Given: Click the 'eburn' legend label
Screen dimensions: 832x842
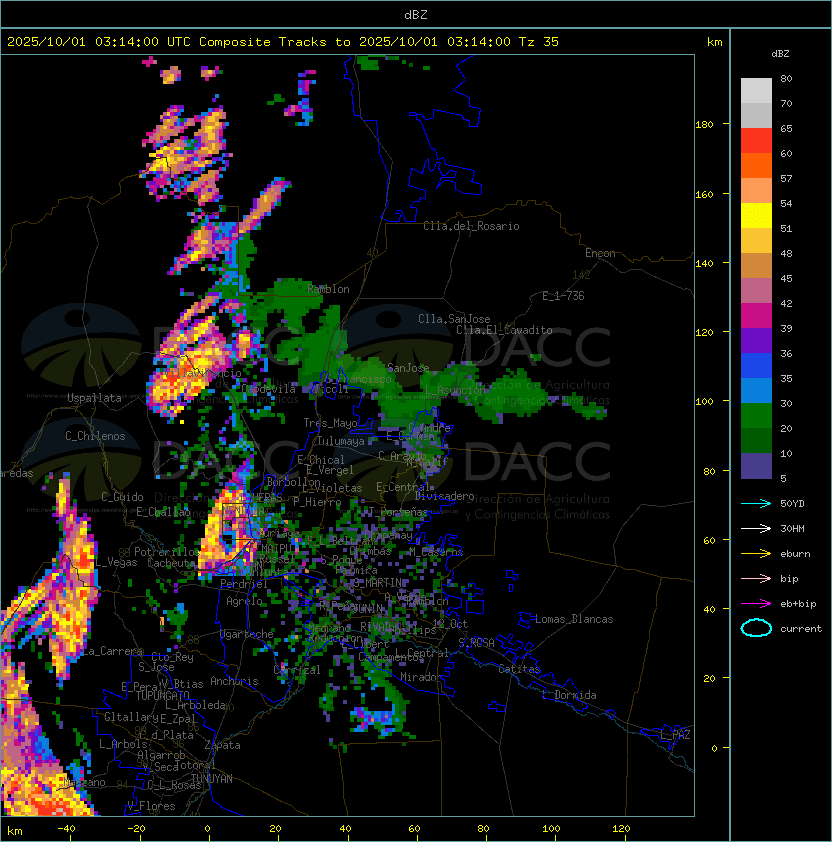Looking at the screenshot, I should 795,554.
